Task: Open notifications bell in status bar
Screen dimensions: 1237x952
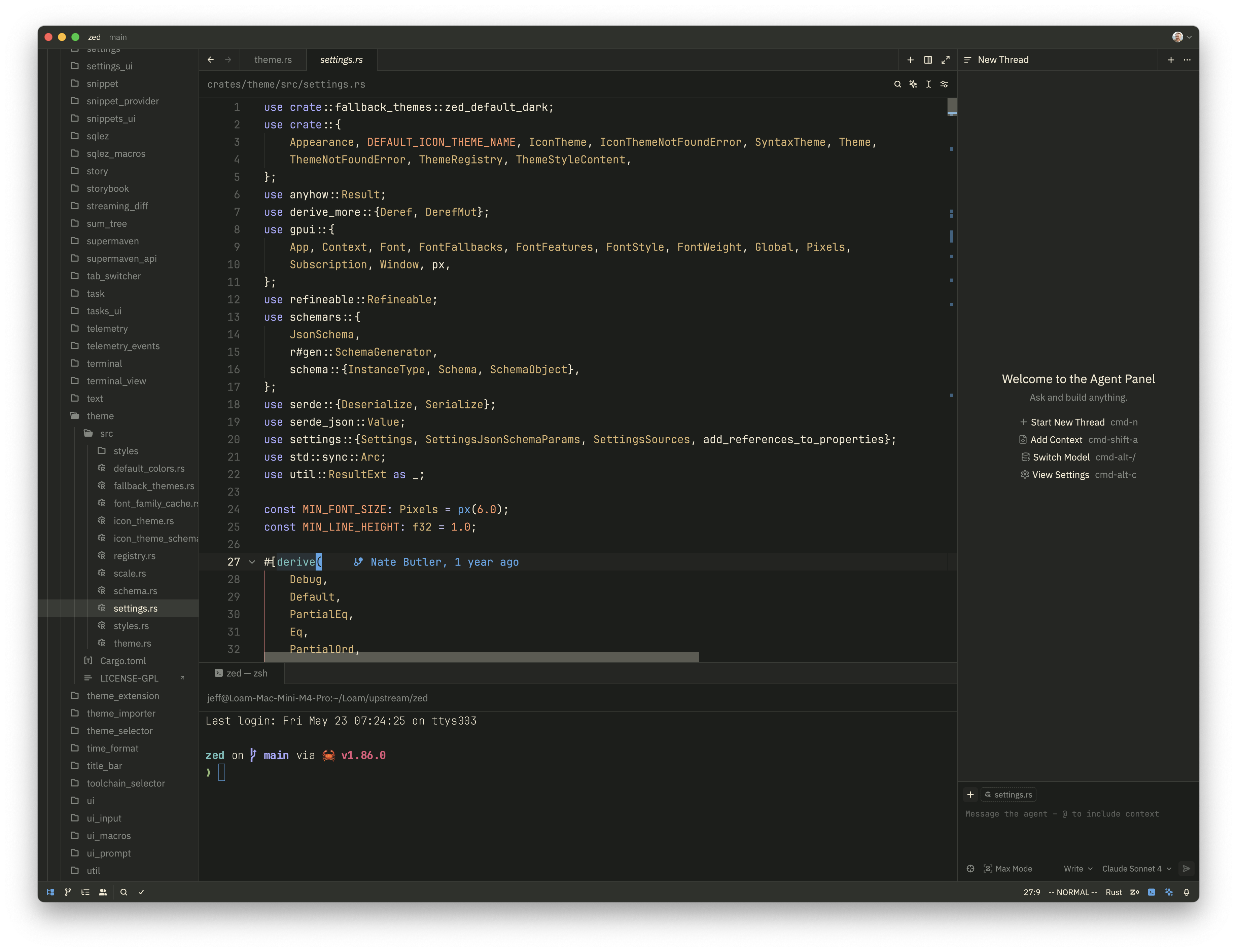Action: click(1187, 892)
